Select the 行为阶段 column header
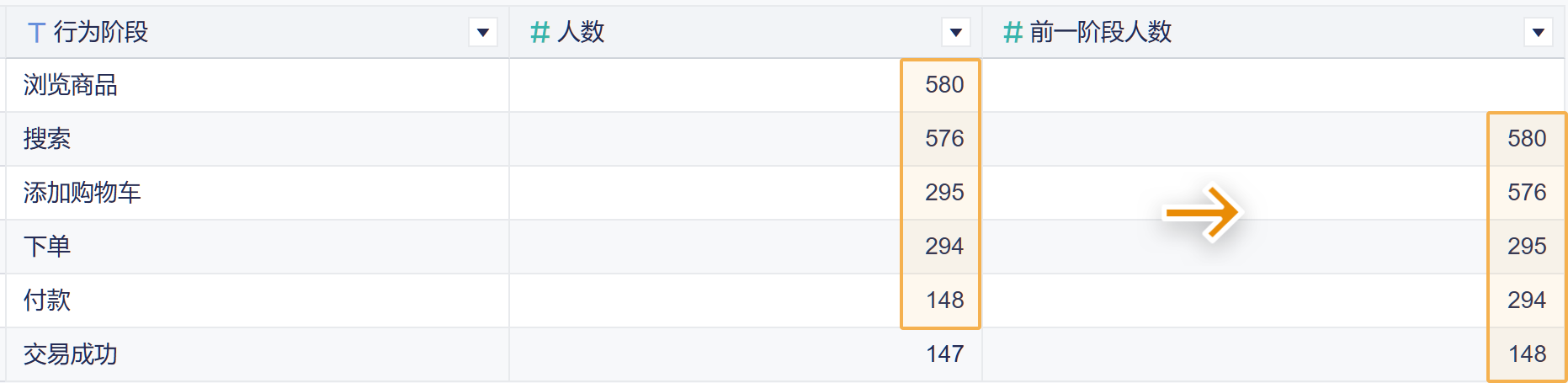 101,33
